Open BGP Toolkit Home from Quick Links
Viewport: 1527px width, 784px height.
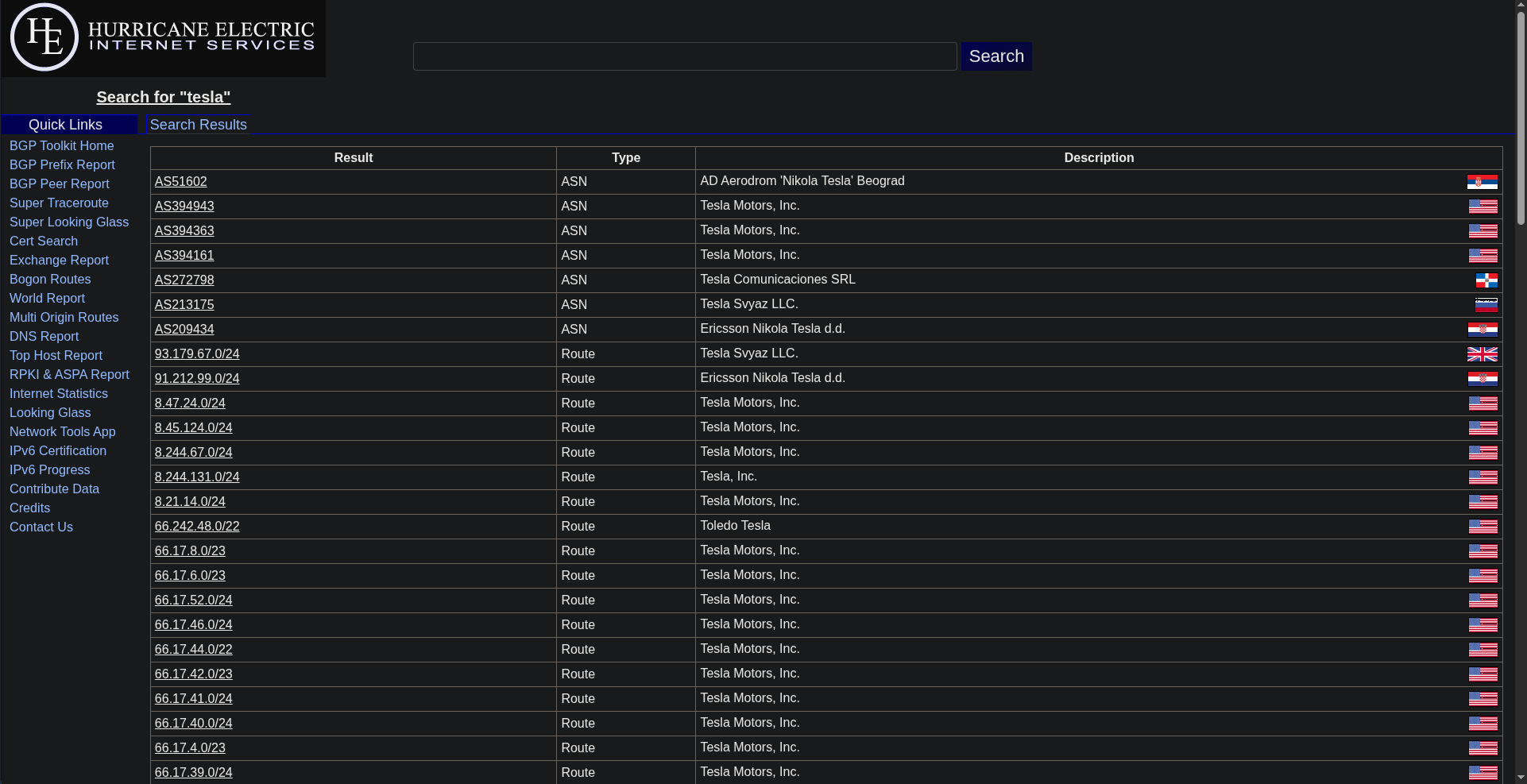61,146
